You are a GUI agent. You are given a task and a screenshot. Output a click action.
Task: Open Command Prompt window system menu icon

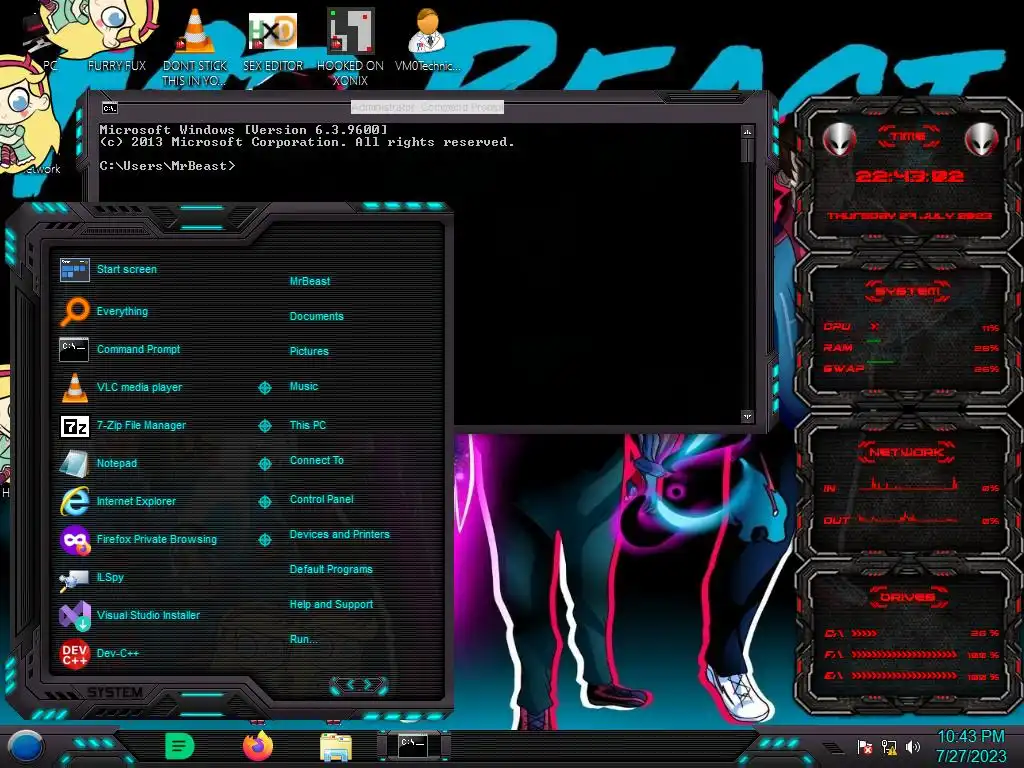[110, 108]
